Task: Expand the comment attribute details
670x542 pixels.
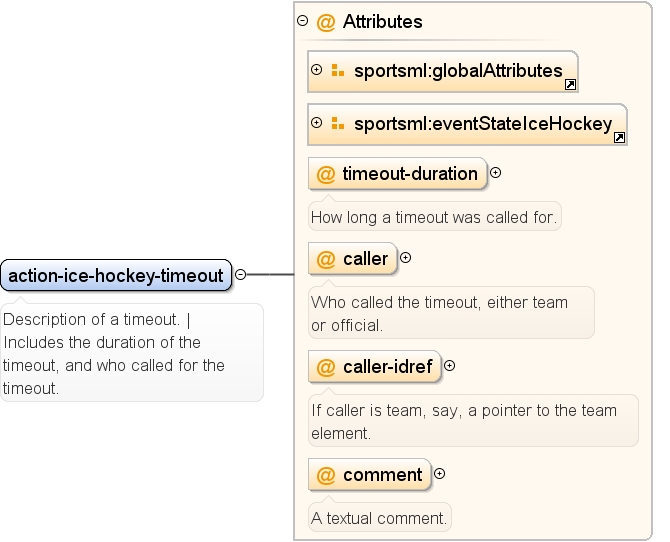Action: click(x=439, y=474)
